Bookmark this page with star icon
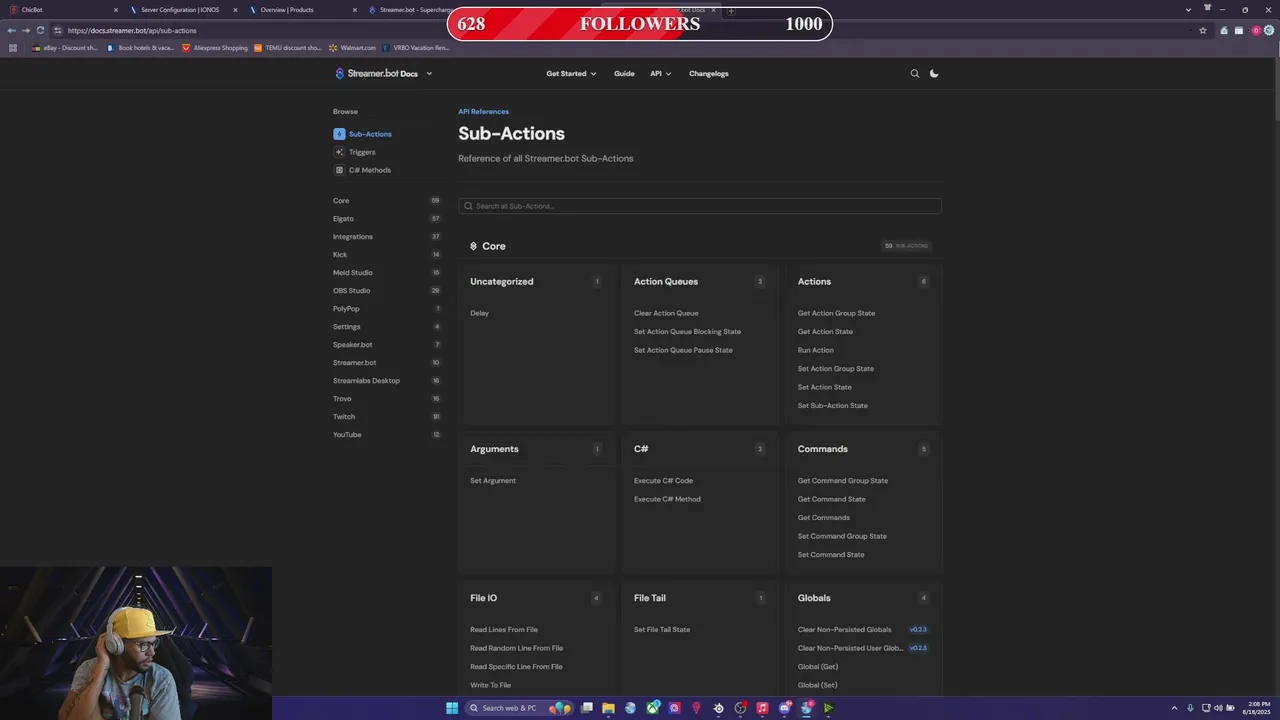Screen dimensions: 1280x720 pos(1203,30)
